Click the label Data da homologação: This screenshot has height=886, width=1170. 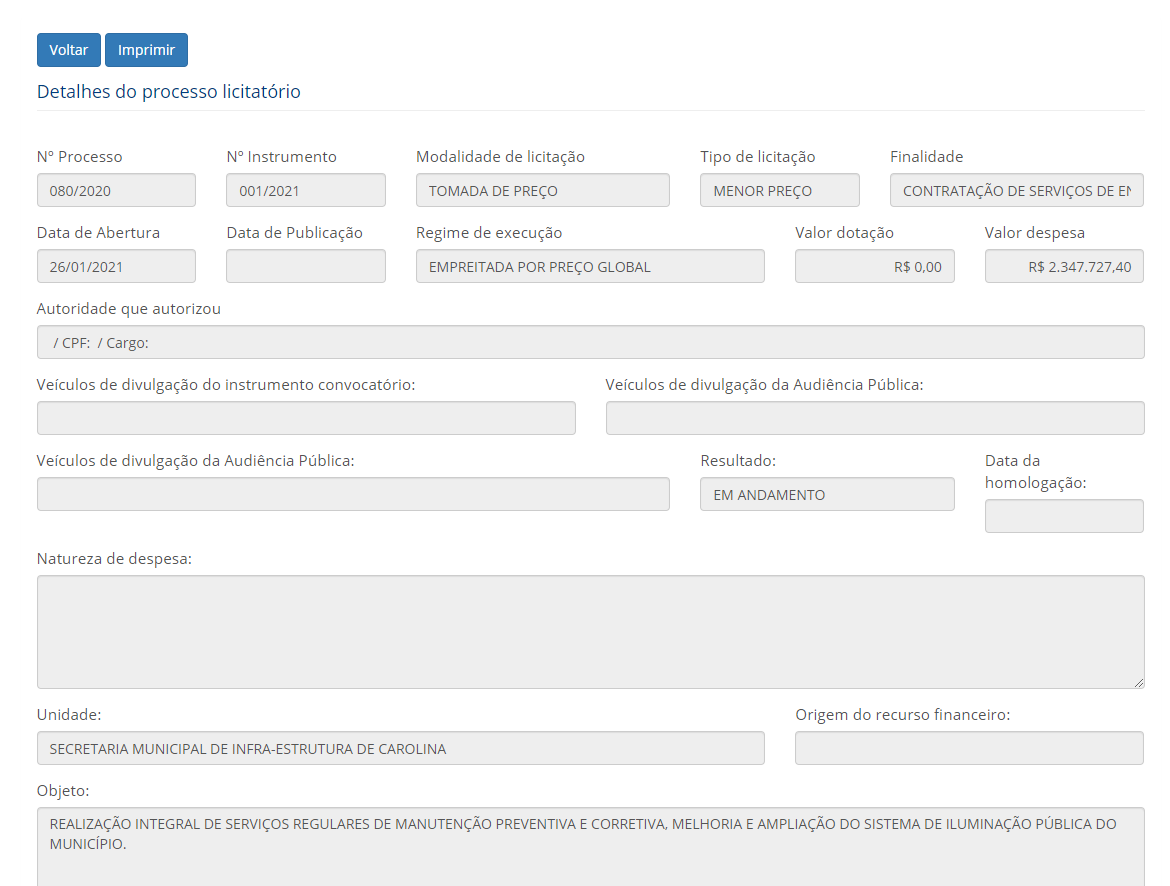point(1035,472)
